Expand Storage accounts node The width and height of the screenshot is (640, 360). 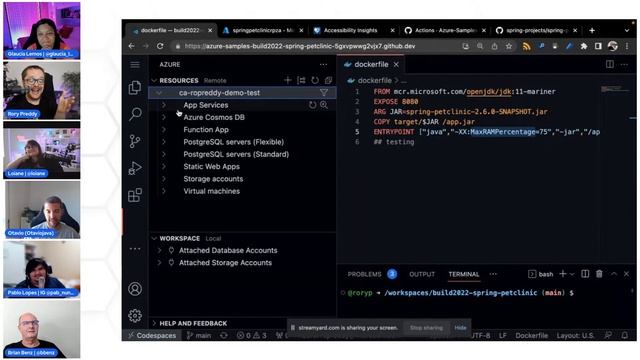[164, 178]
